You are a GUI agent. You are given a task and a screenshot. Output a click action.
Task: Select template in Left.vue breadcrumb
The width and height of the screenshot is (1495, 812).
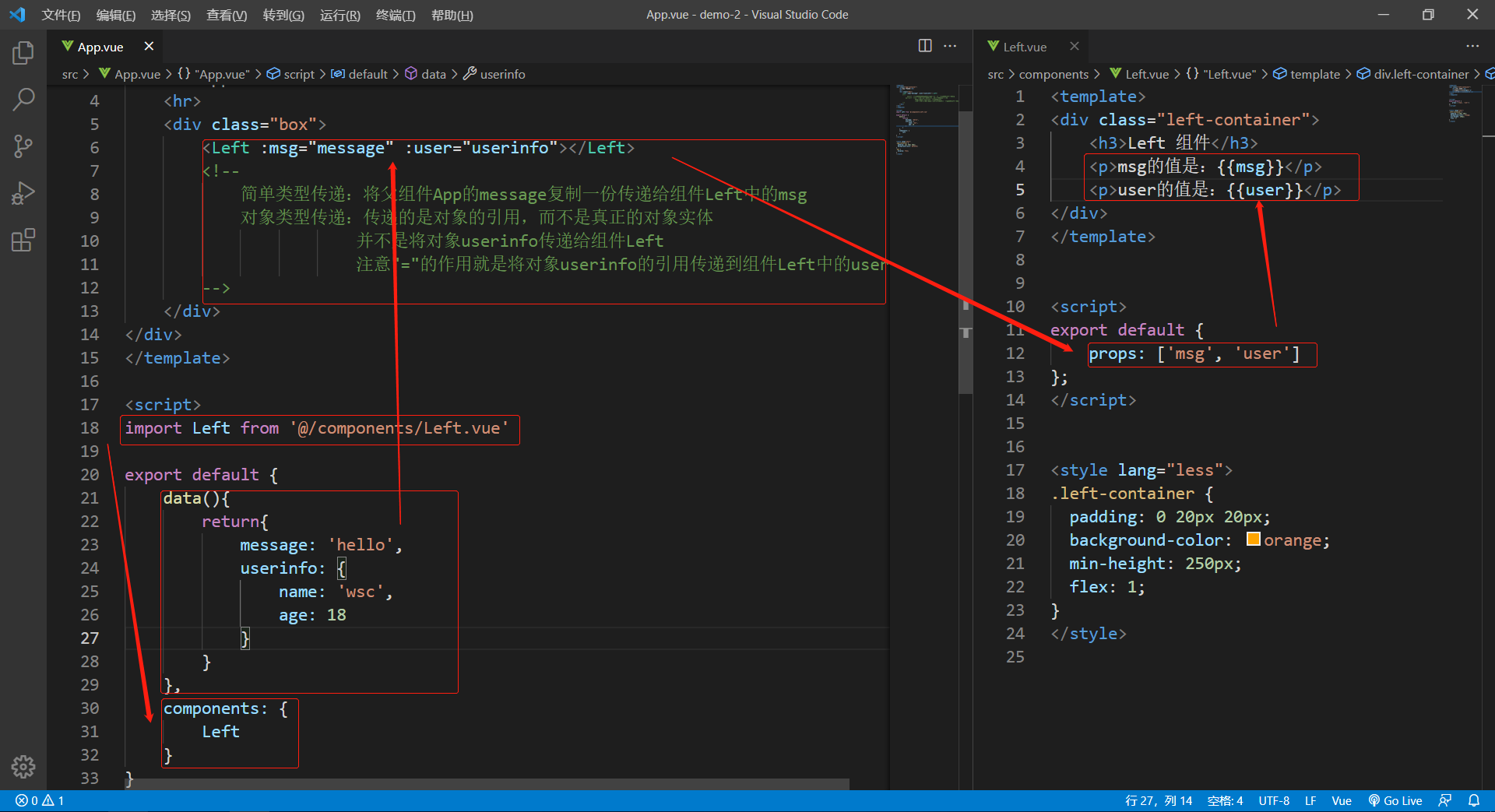(x=1307, y=74)
